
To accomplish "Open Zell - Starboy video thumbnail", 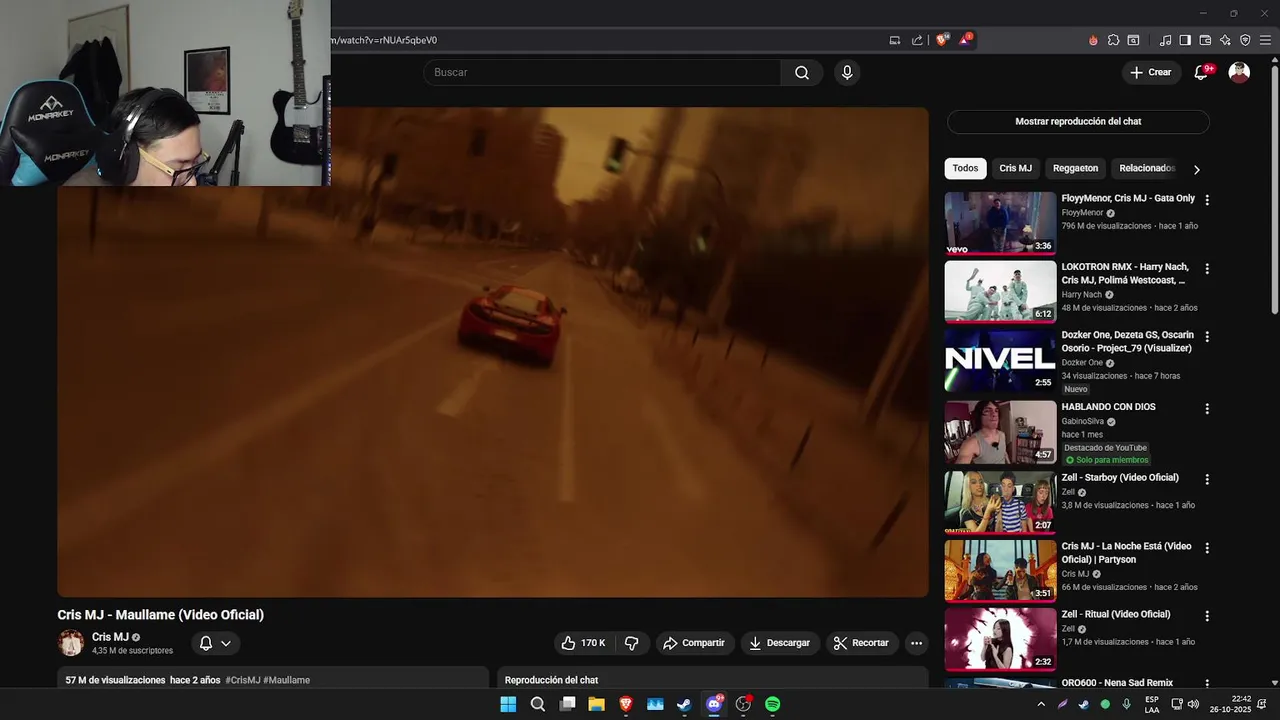I will (x=1000, y=502).
